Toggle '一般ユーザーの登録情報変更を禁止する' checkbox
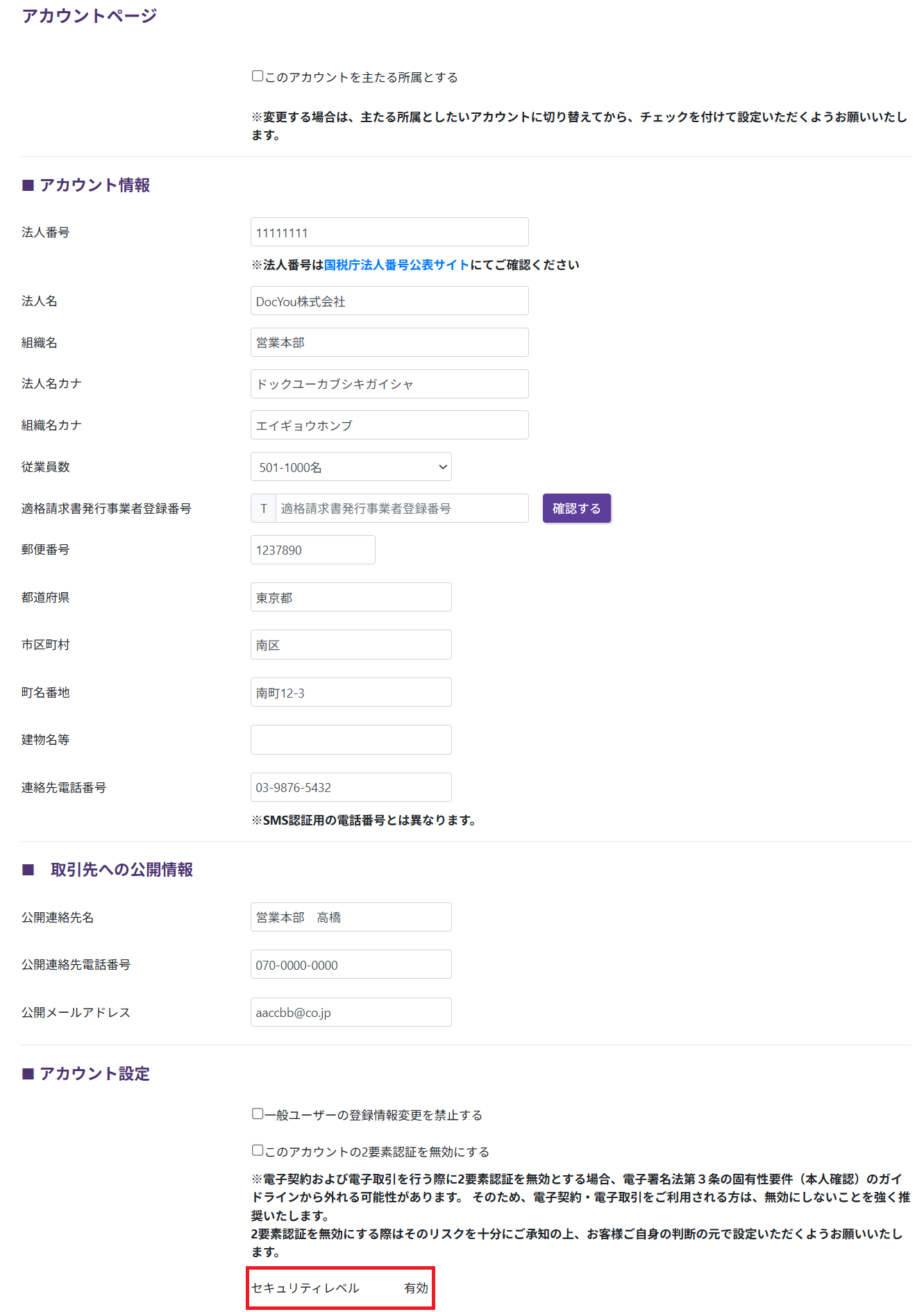Image resolution: width=924 pixels, height=1312 pixels. (258, 1114)
